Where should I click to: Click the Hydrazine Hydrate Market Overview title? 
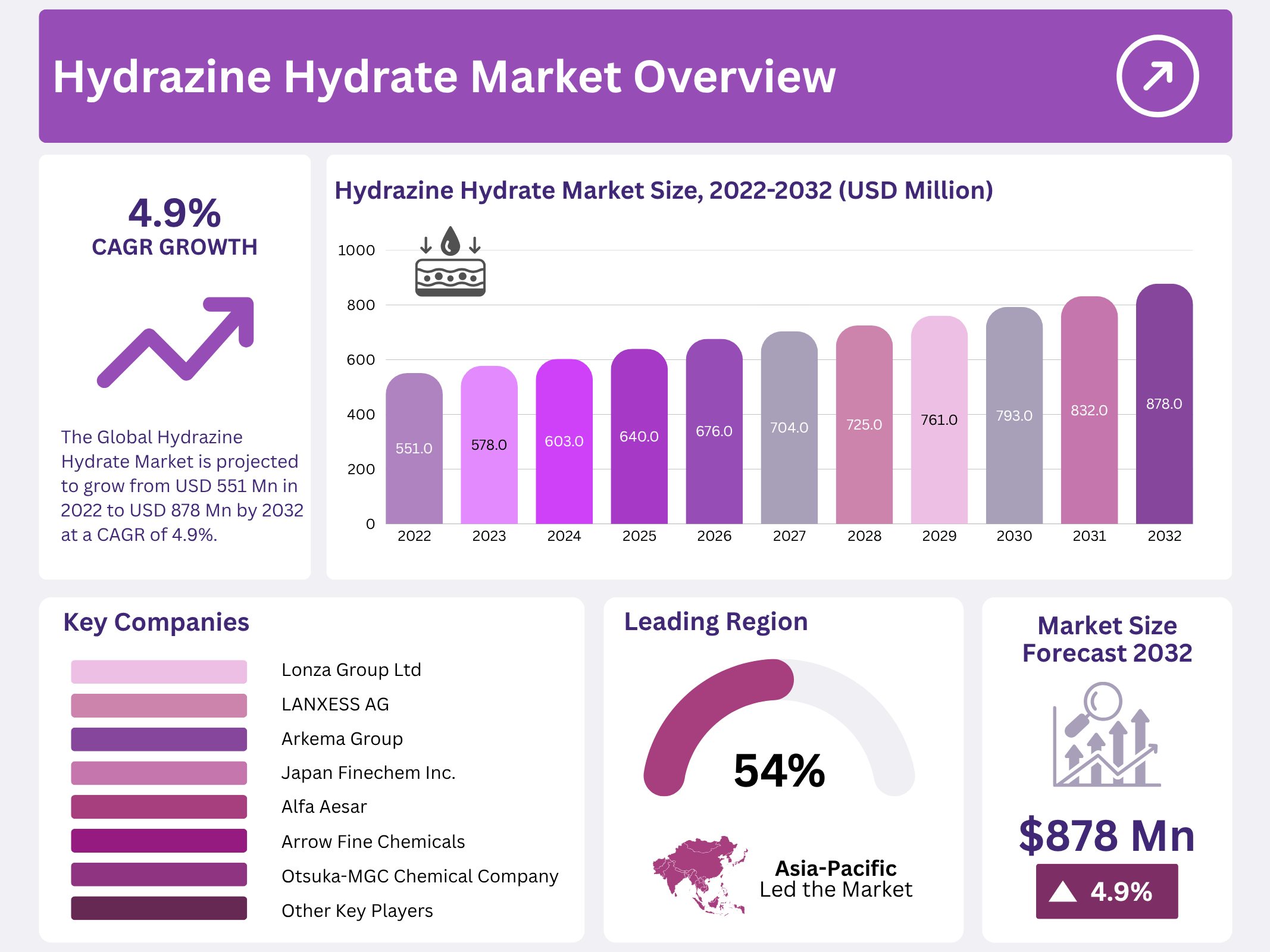tap(444, 77)
